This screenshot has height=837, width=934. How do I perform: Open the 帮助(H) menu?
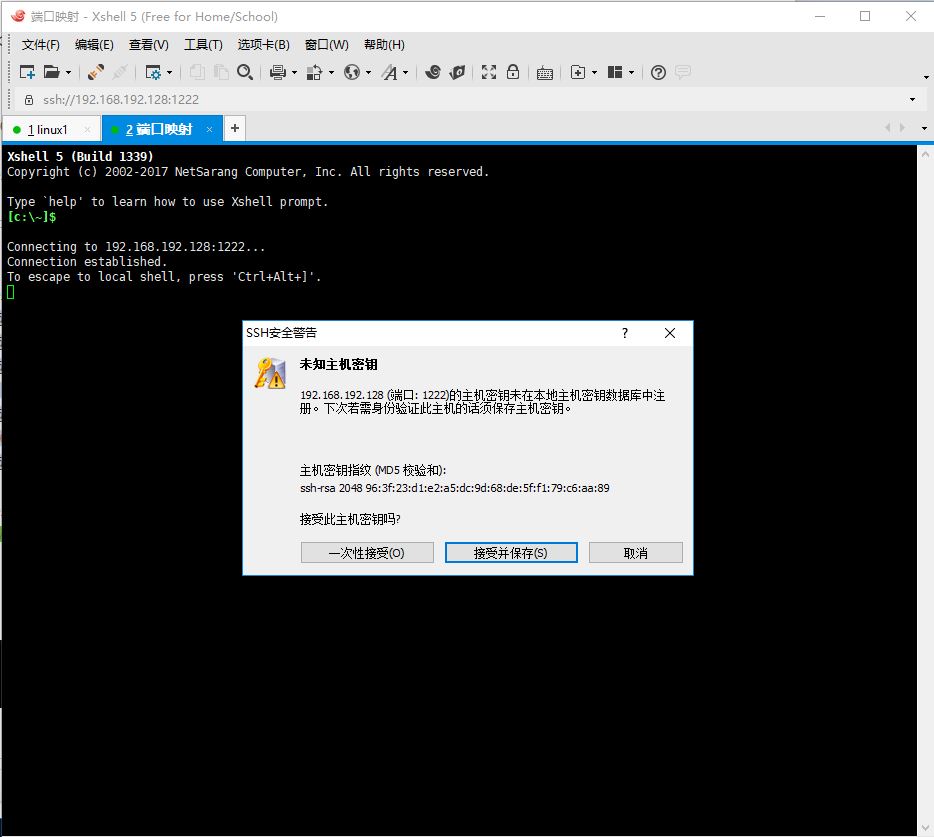pyautogui.click(x=384, y=45)
